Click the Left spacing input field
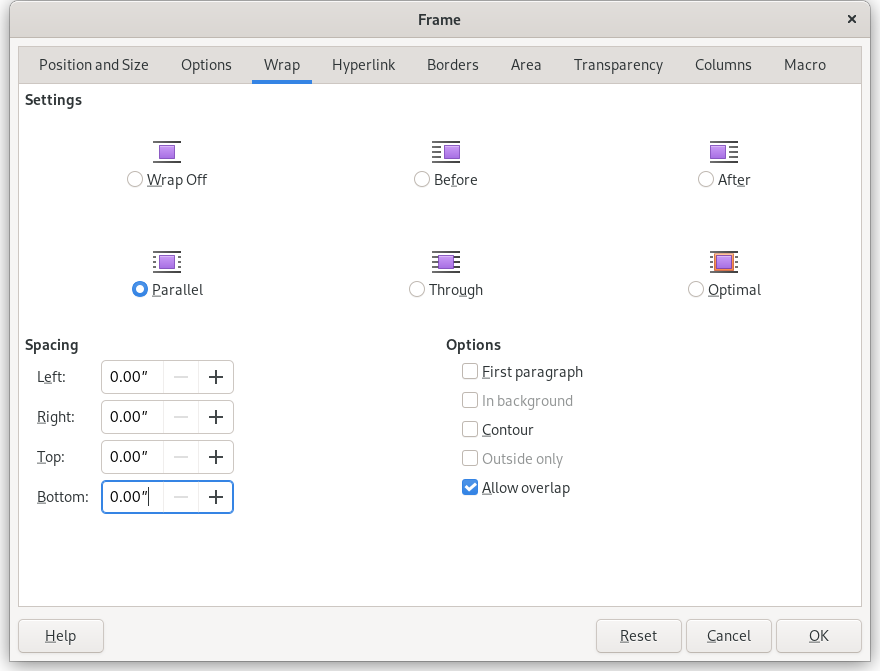880x671 pixels. pos(131,377)
